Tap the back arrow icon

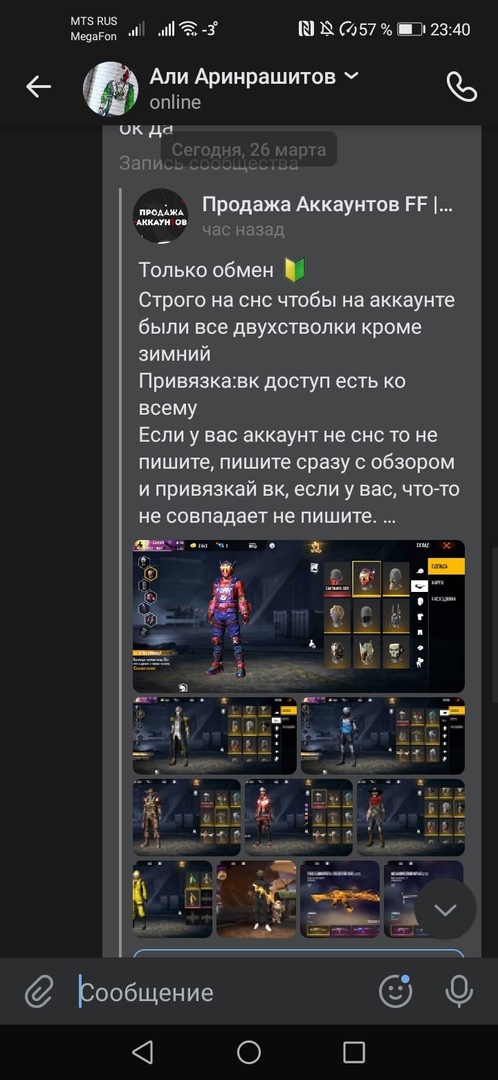[39, 87]
